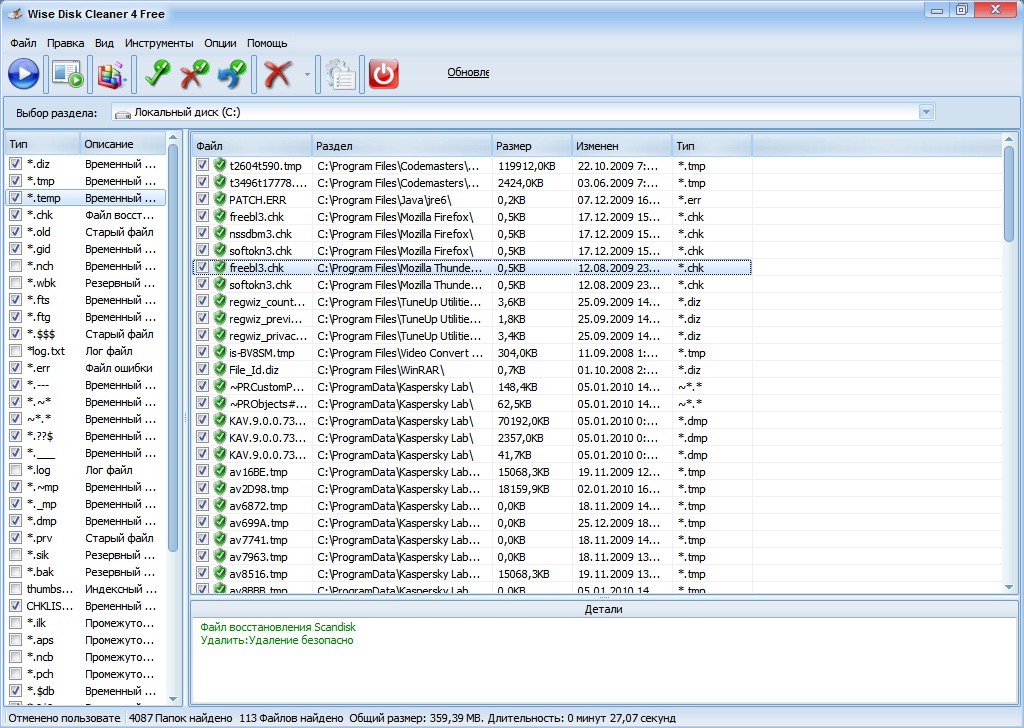Check the *log.txt type box

coord(16,351)
